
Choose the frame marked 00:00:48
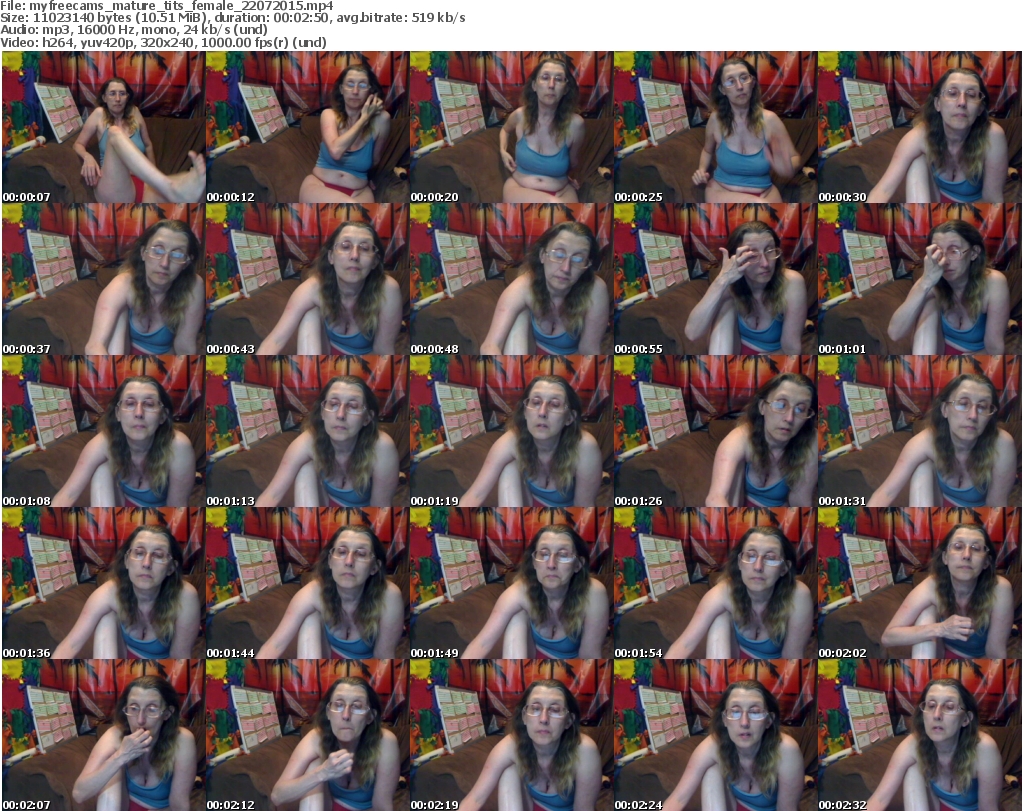[511, 279]
